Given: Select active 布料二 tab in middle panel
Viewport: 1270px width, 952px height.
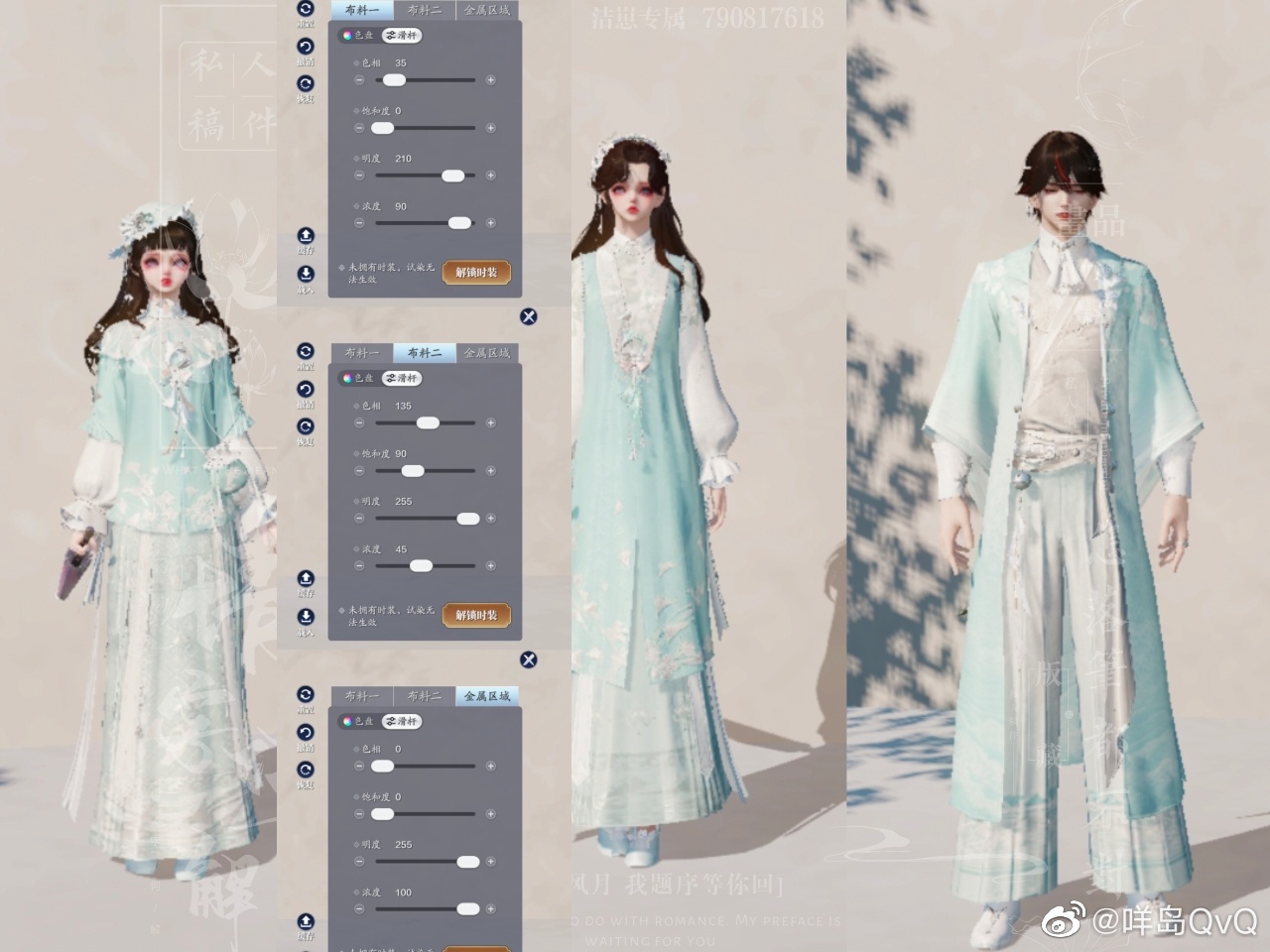Looking at the screenshot, I should 425,353.
